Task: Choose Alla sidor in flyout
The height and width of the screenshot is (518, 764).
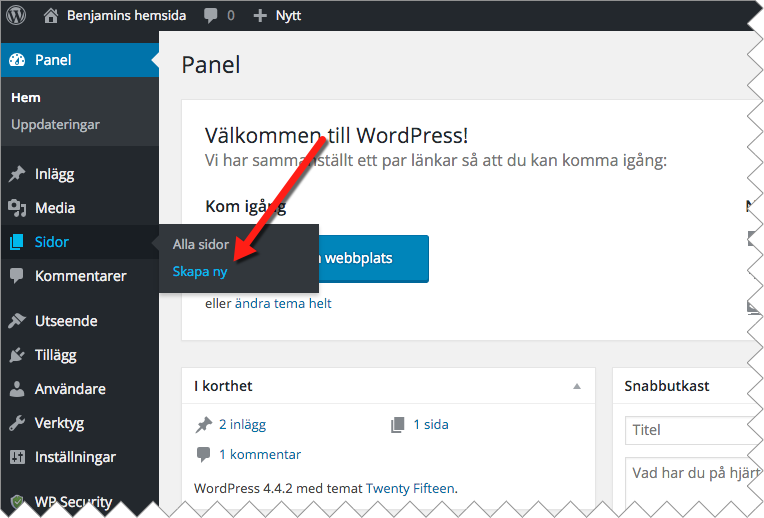Action: (201, 244)
